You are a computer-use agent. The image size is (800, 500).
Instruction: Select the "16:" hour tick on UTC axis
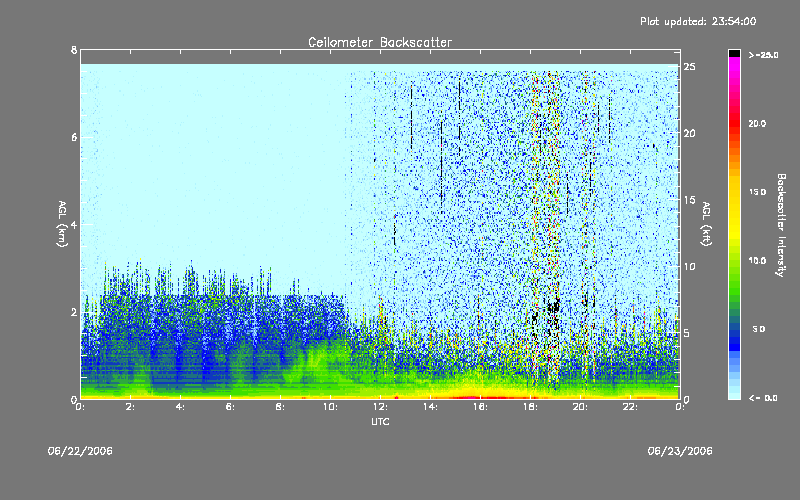480,407
